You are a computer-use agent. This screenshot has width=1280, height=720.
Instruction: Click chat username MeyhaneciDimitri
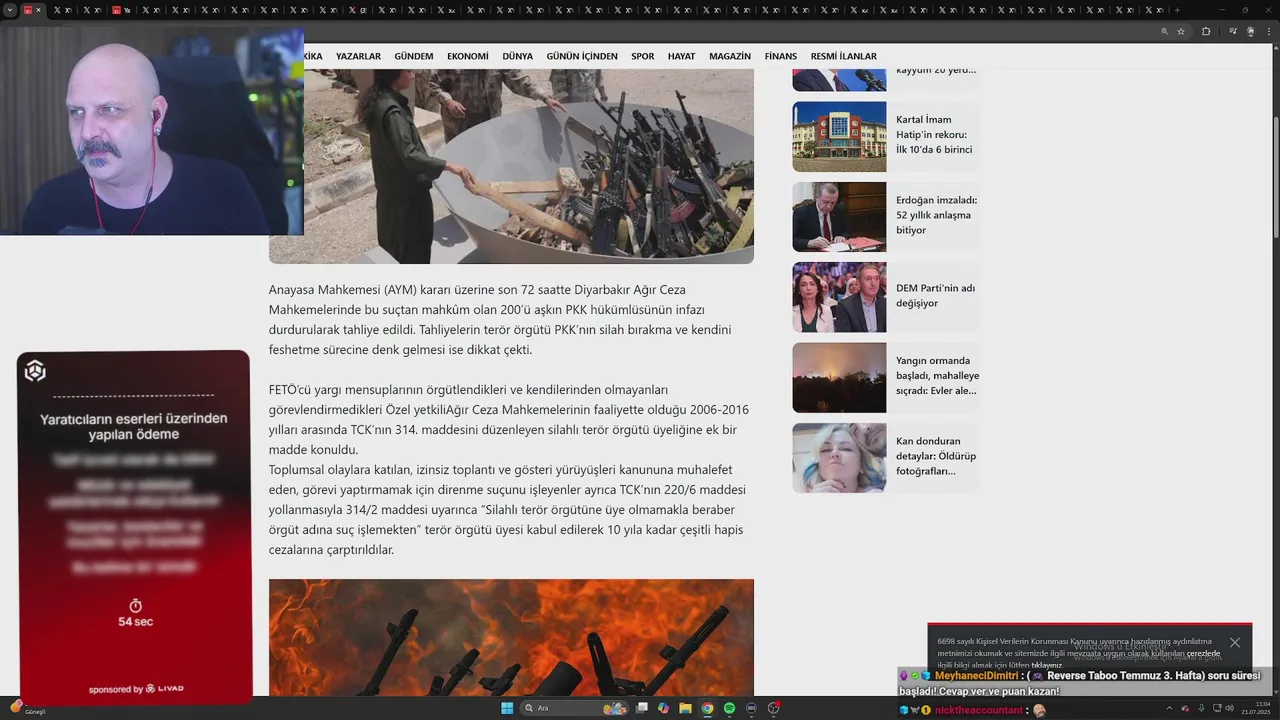[x=976, y=676]
